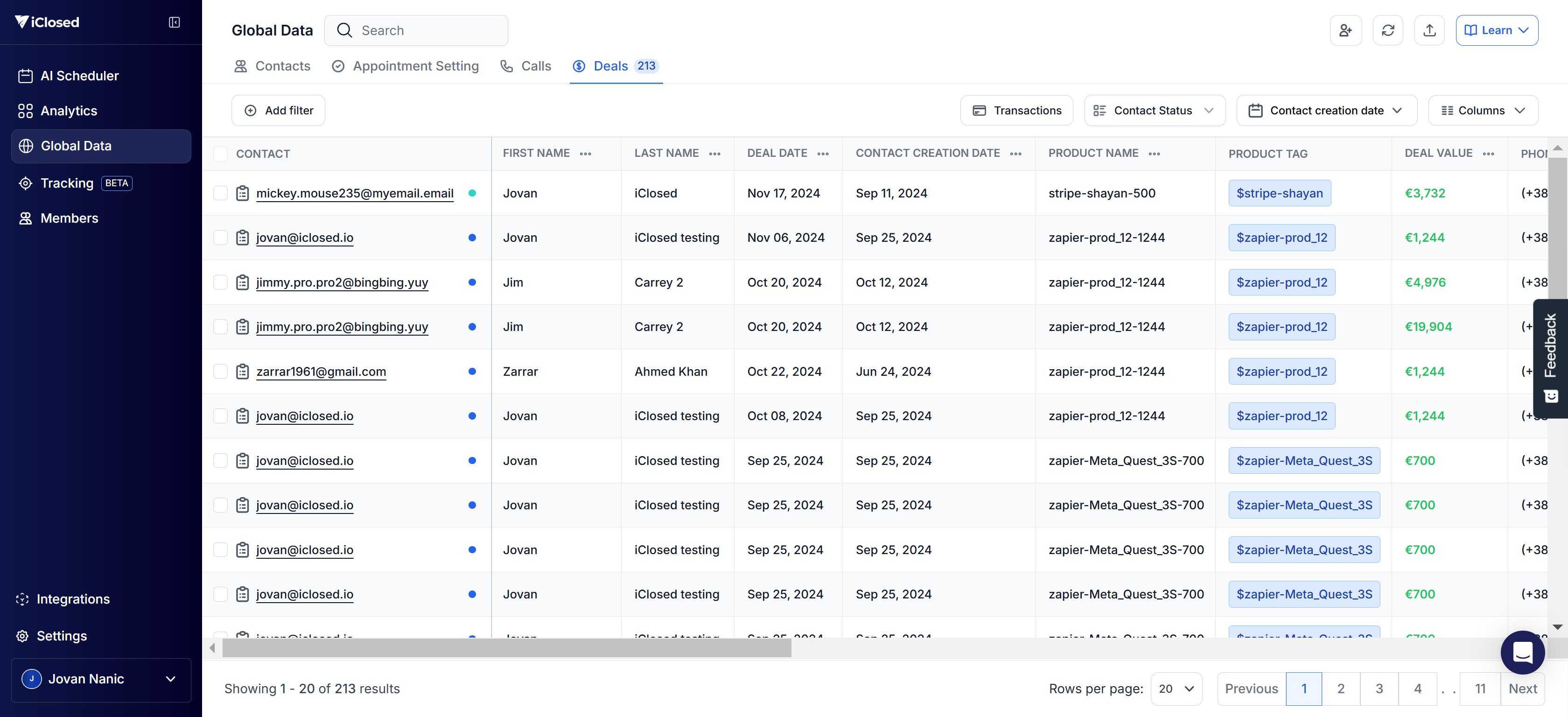Open the Feedback side tab

[1550, 358]
